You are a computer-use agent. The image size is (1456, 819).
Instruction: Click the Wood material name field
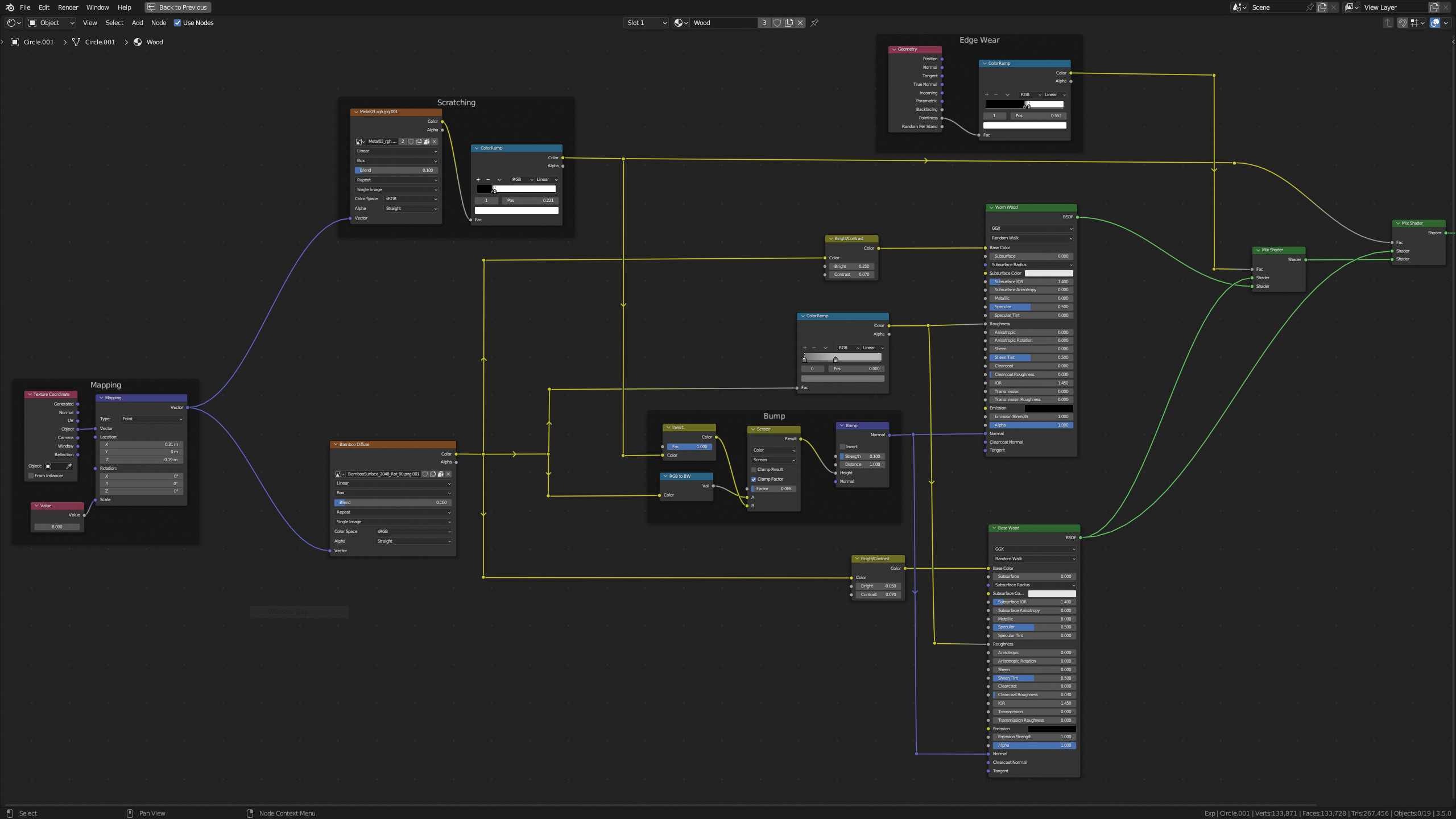pos(723,23)
